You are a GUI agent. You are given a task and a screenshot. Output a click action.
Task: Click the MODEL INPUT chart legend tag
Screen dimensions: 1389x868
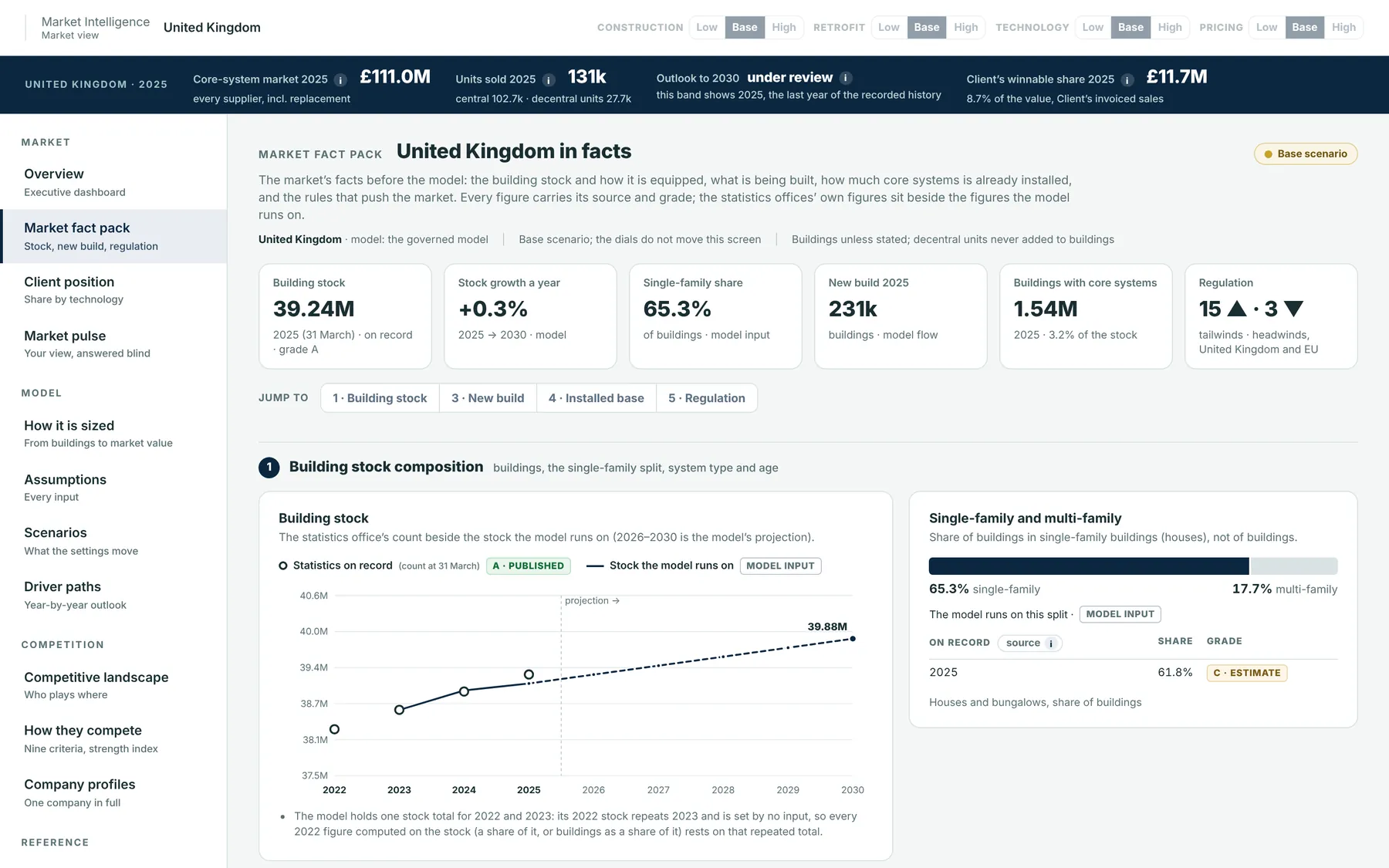[780, 566]
